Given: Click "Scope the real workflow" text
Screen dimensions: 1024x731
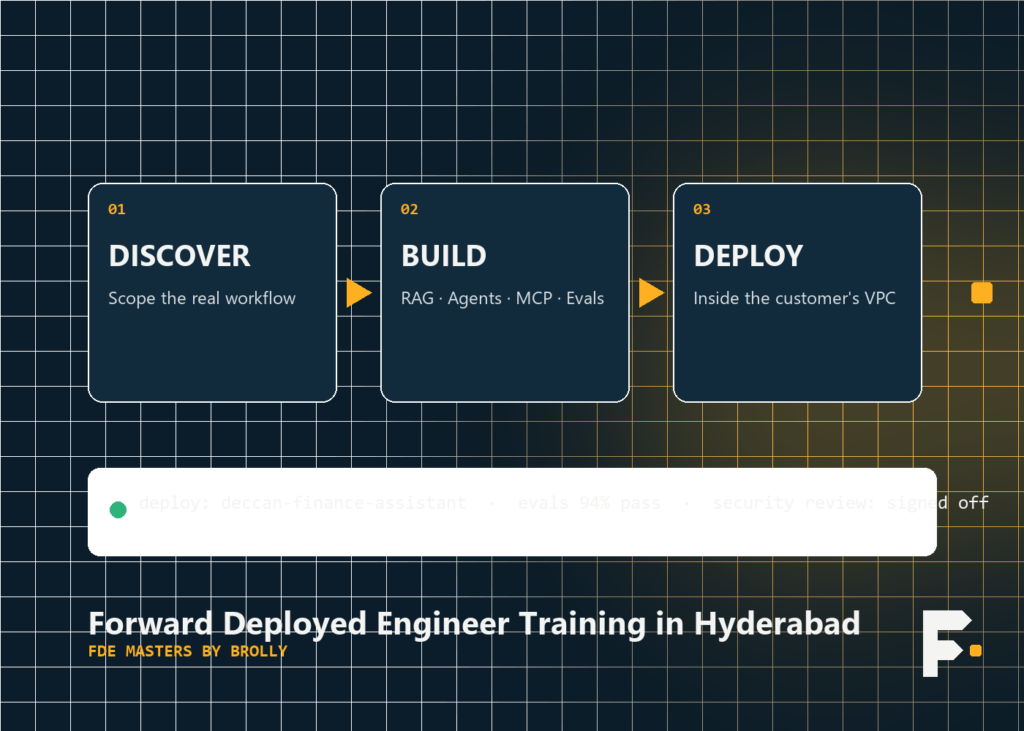Looking at the screenshot, I should click(x=202, y=299).
